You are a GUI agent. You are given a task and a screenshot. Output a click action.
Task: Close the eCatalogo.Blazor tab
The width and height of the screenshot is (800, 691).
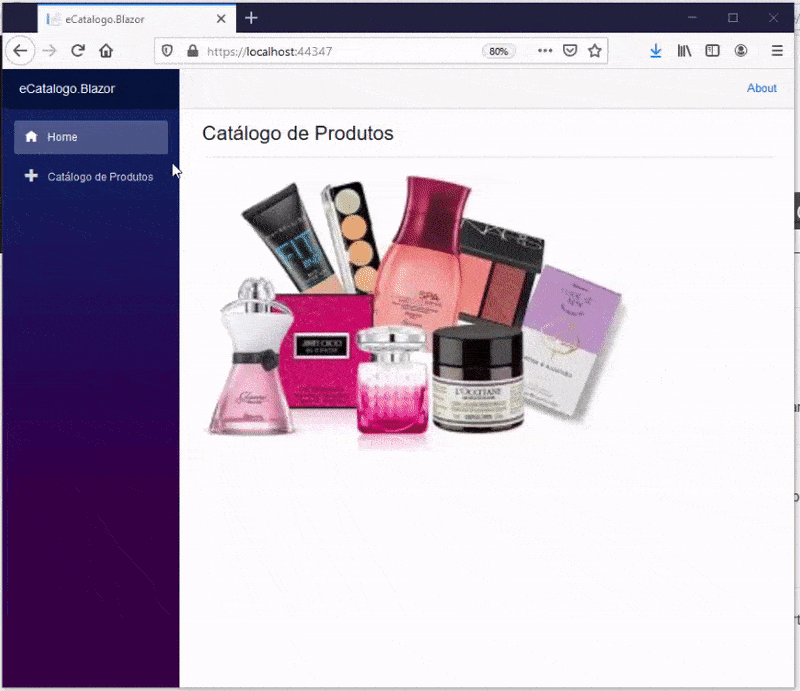click(x=221, y=19)
